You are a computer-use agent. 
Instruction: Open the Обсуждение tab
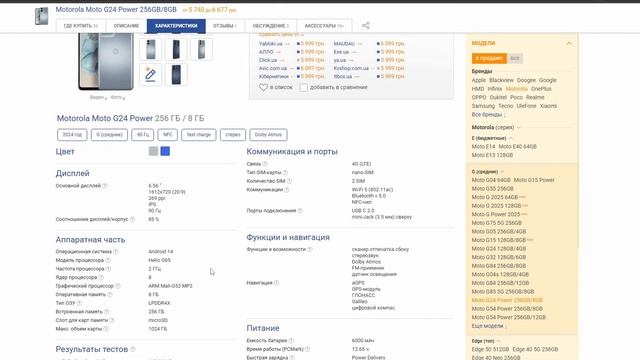pos(271,26)
